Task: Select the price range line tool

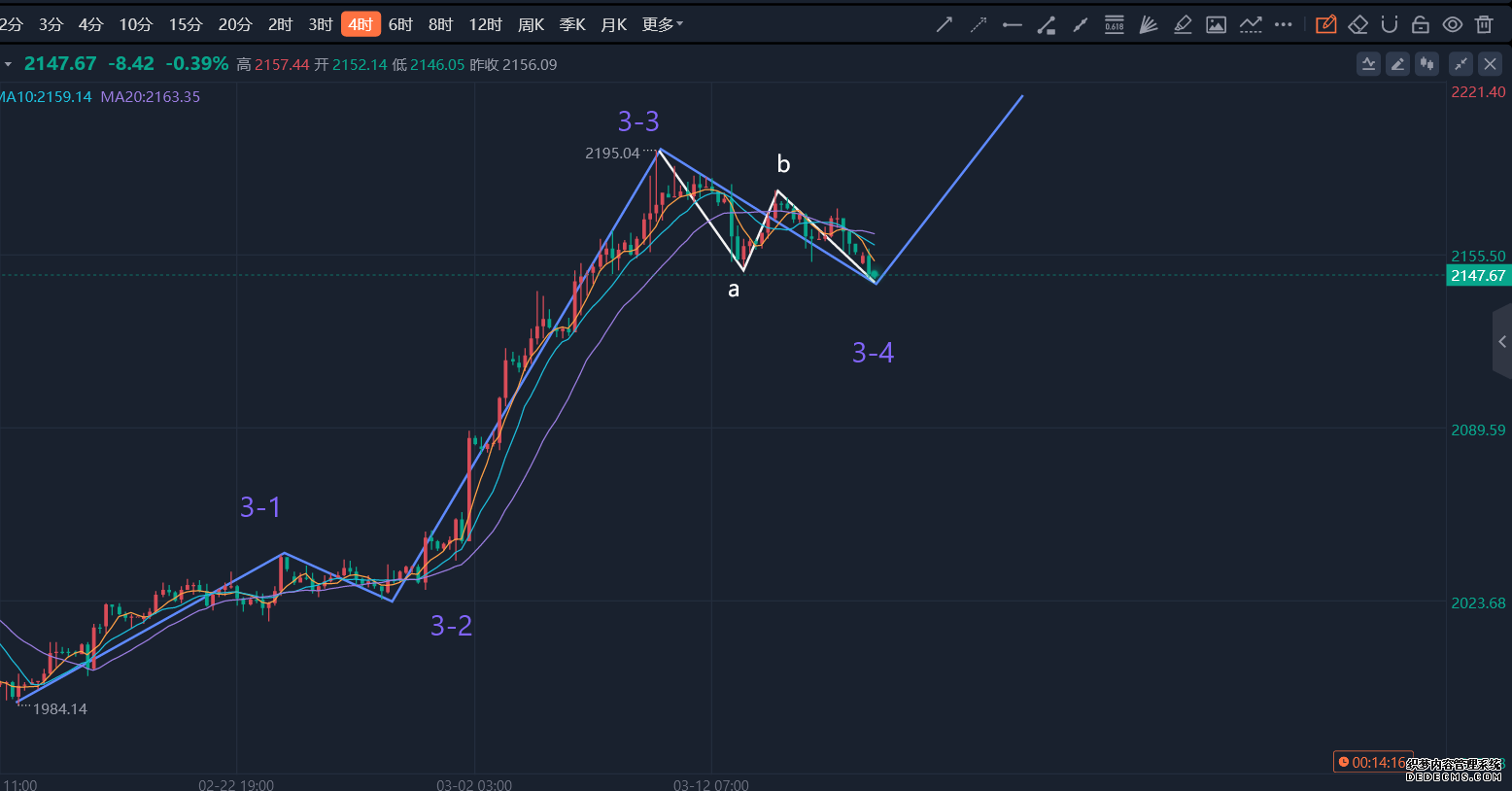Action: [1046, 24]
